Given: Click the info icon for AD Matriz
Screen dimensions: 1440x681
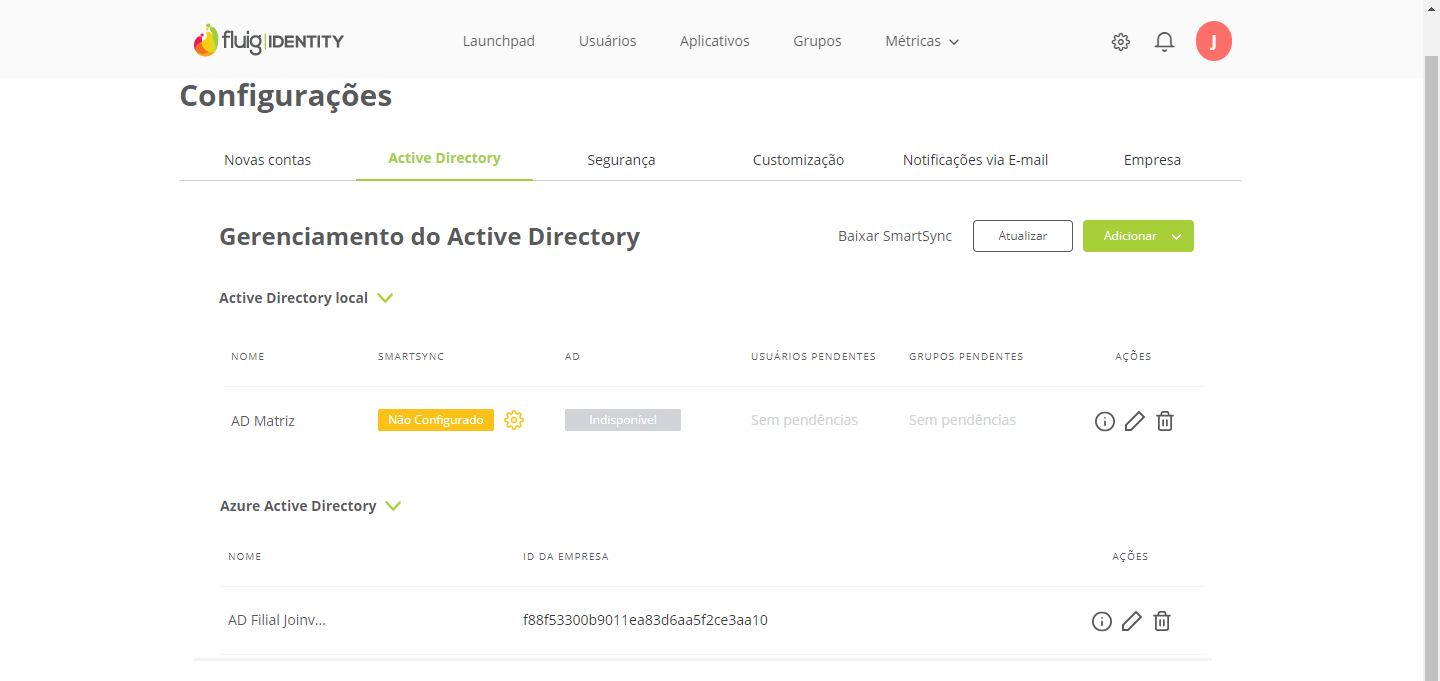Looking at the screenshot, I should coord(1104,421).
